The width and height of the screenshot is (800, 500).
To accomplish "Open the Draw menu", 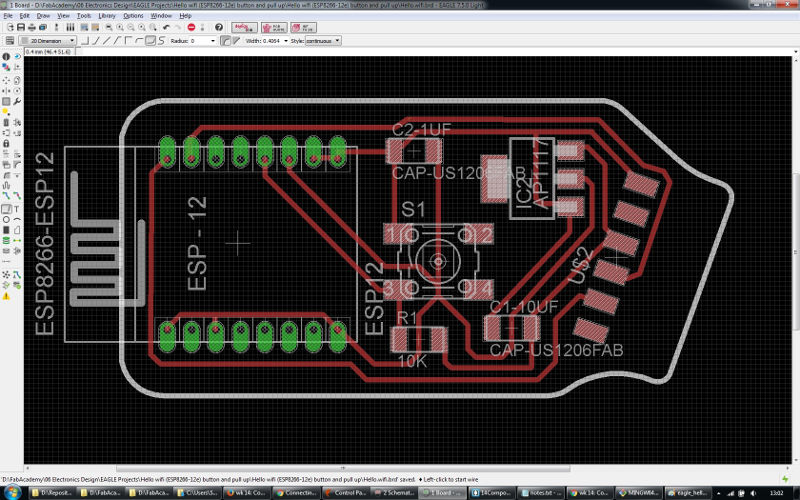I will click(43, 16).
